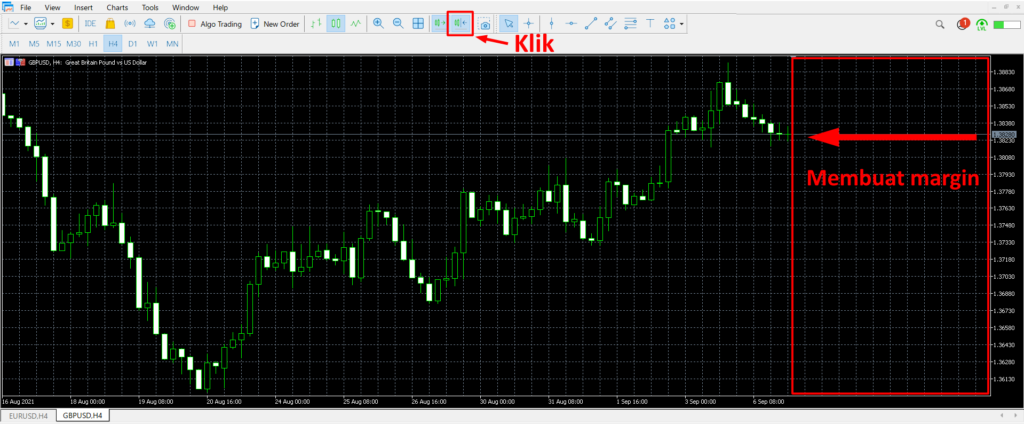
Task: Select the M1 timeframe
Action: pyautogui.click(x=14, y=43)
